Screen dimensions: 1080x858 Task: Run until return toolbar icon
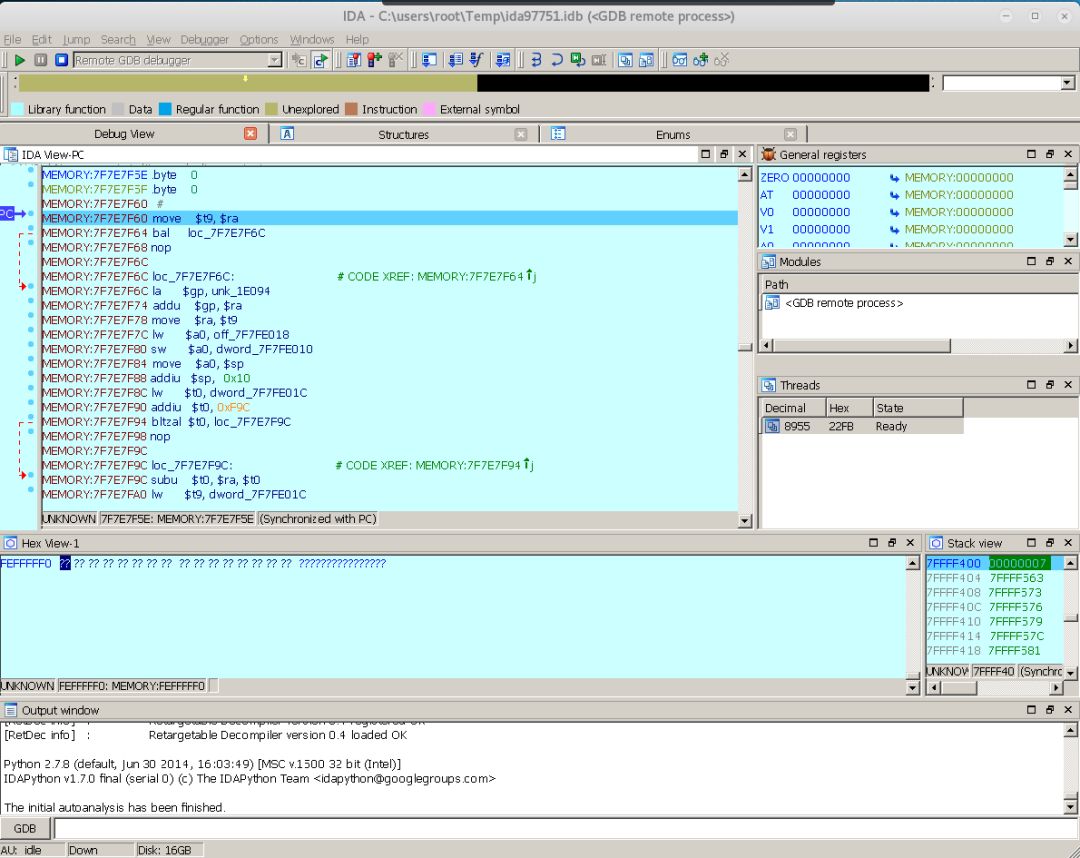pos(578,60)
